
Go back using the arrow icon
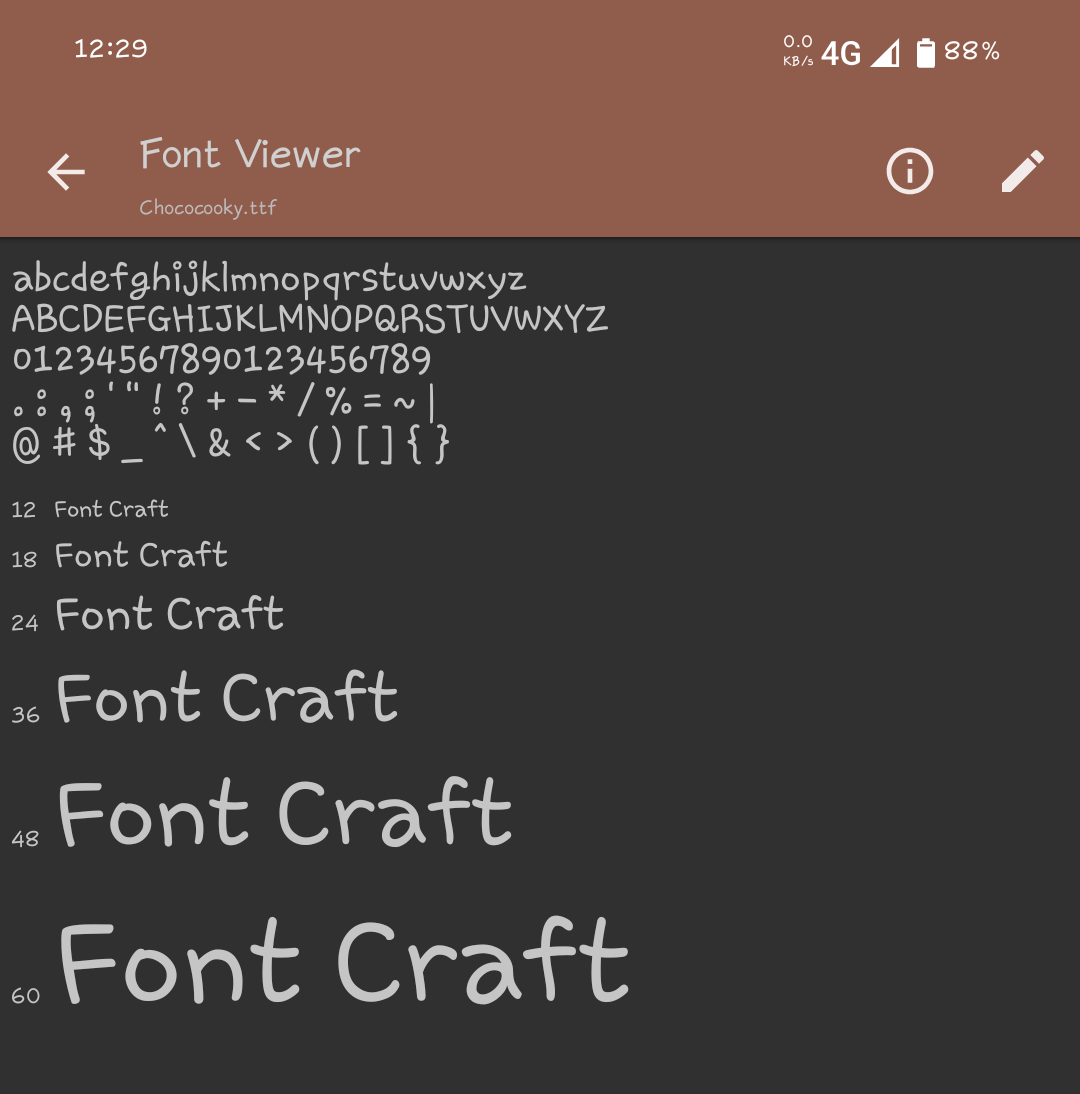click(66, 172)
